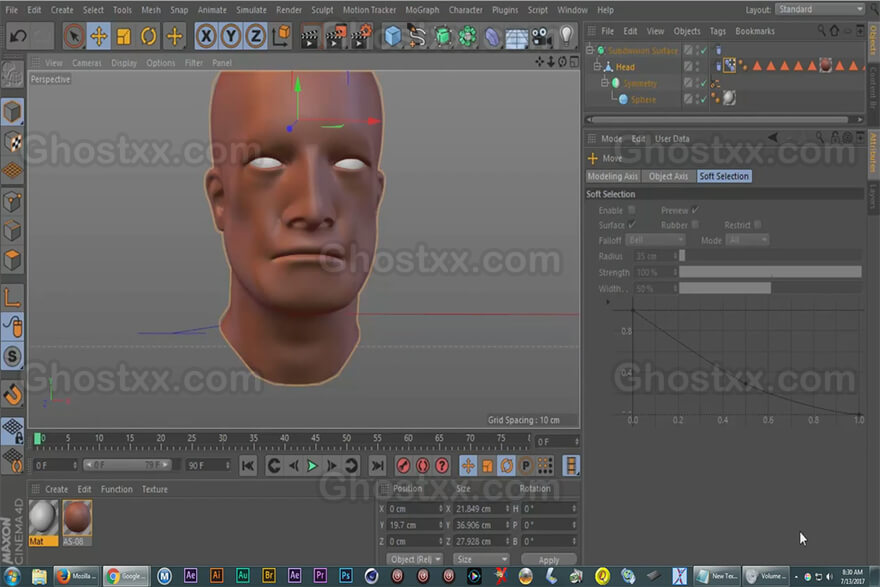The width and height of the screenshot is (880, 587).
Task: Collapse the Head object tree node
Action: coord(598,67)
